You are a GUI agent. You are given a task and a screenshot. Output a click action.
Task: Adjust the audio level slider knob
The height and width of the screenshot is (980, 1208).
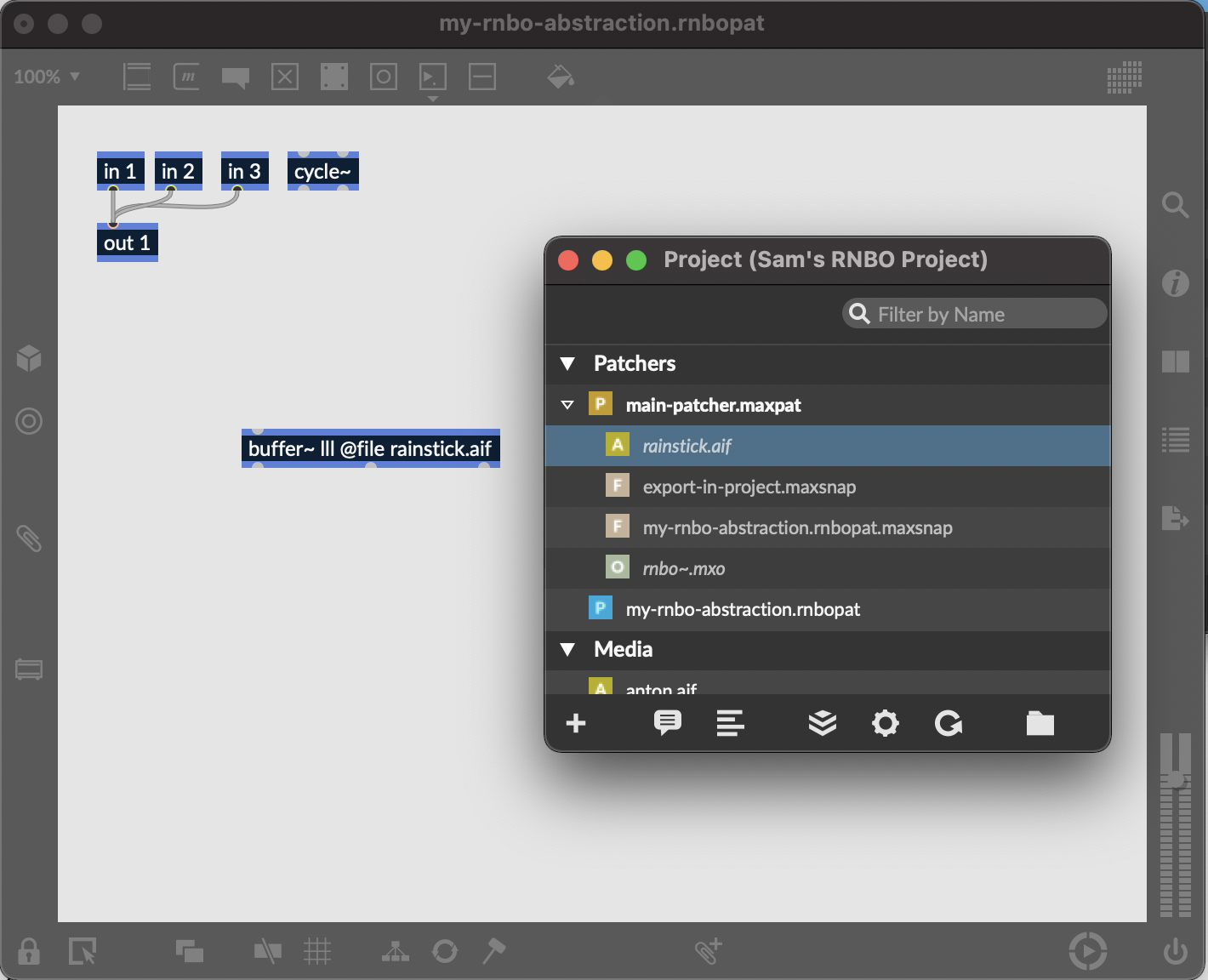coord(1175,779)
